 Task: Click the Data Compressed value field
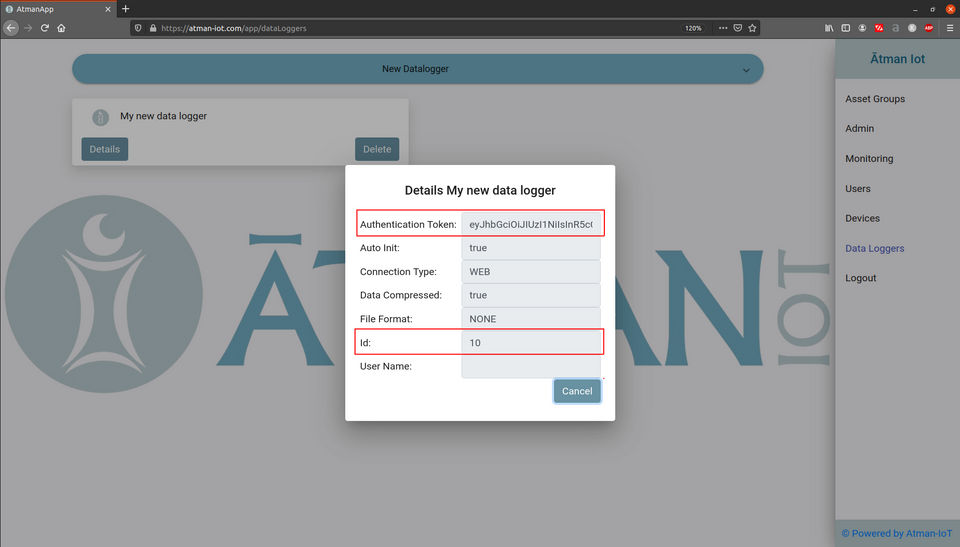[531, 295]
